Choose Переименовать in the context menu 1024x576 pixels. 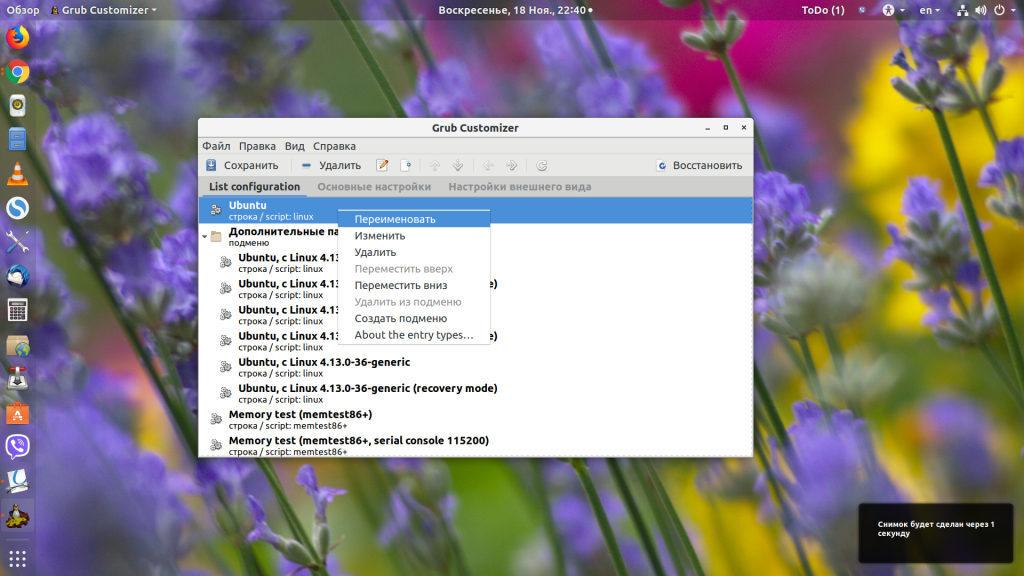pyautogui.click(x=394, y=219)
